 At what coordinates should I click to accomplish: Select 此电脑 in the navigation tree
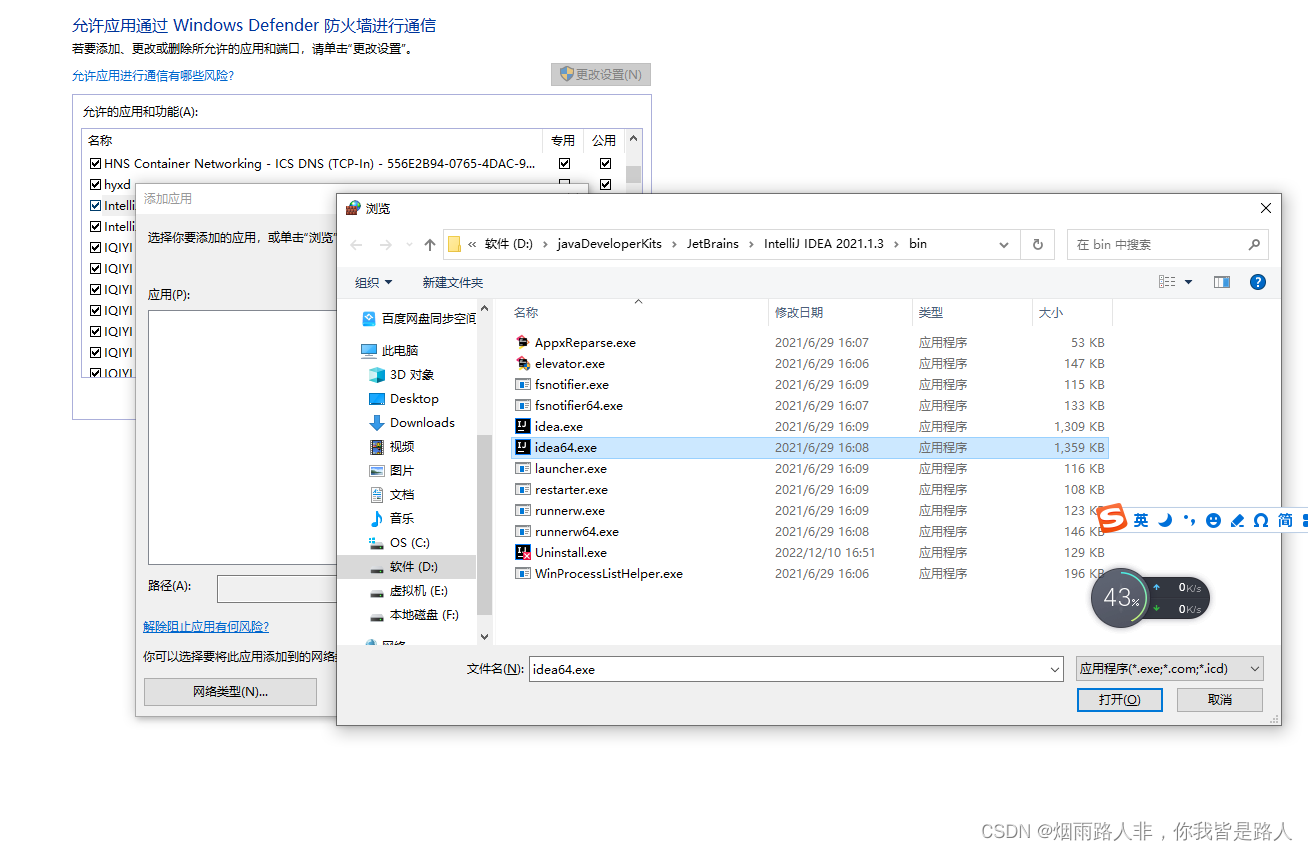[x=400, y=351]
